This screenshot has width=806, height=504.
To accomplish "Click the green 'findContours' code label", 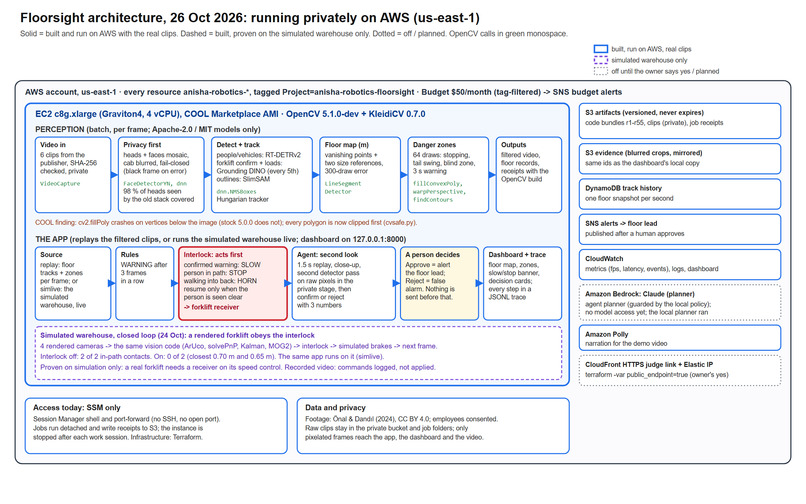I will click(x=433, y=200).
